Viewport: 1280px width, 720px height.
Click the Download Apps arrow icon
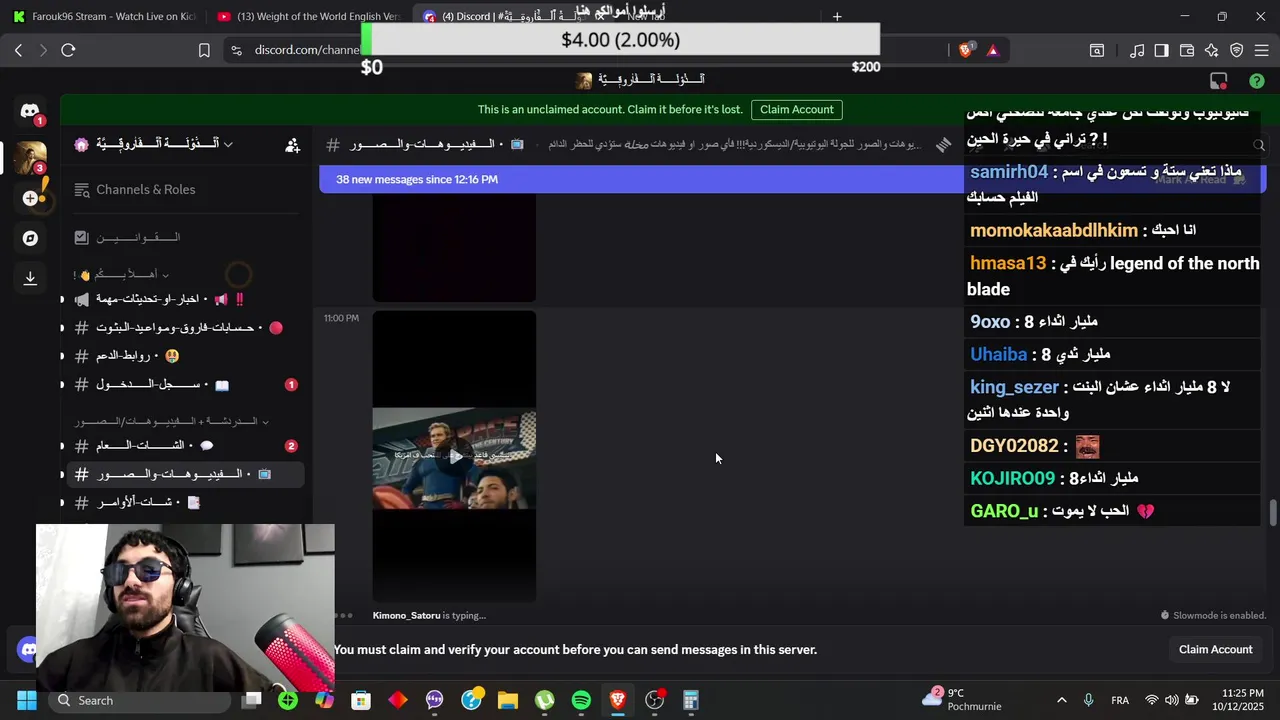[30, 278]
